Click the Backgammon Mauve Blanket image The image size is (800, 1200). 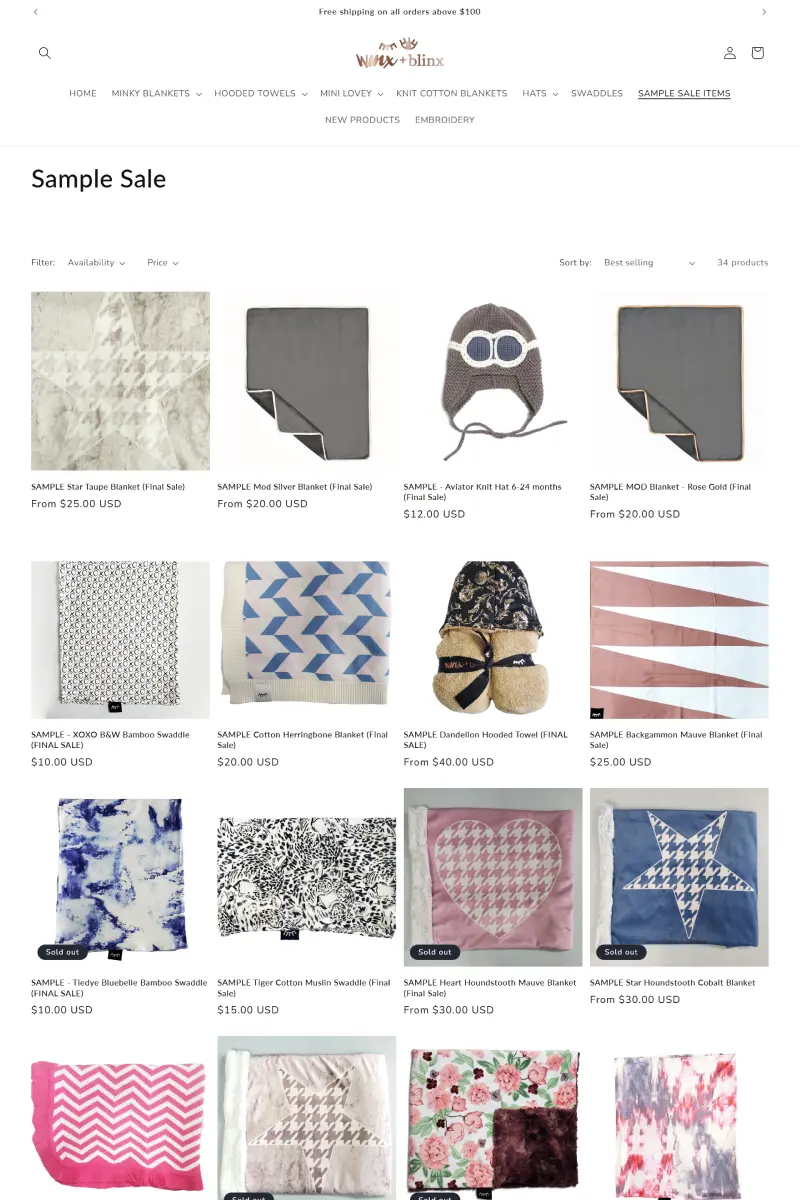click(x=679, y=640)
